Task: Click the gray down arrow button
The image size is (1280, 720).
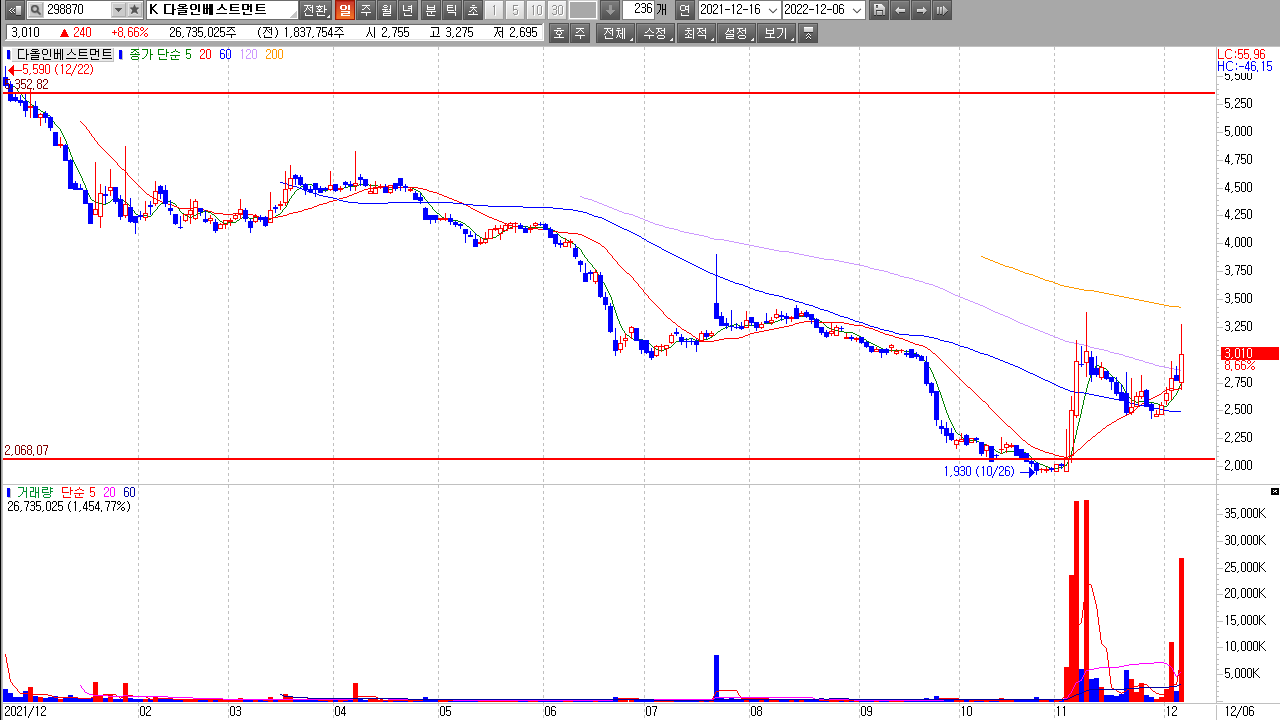Action: [609, 10]
